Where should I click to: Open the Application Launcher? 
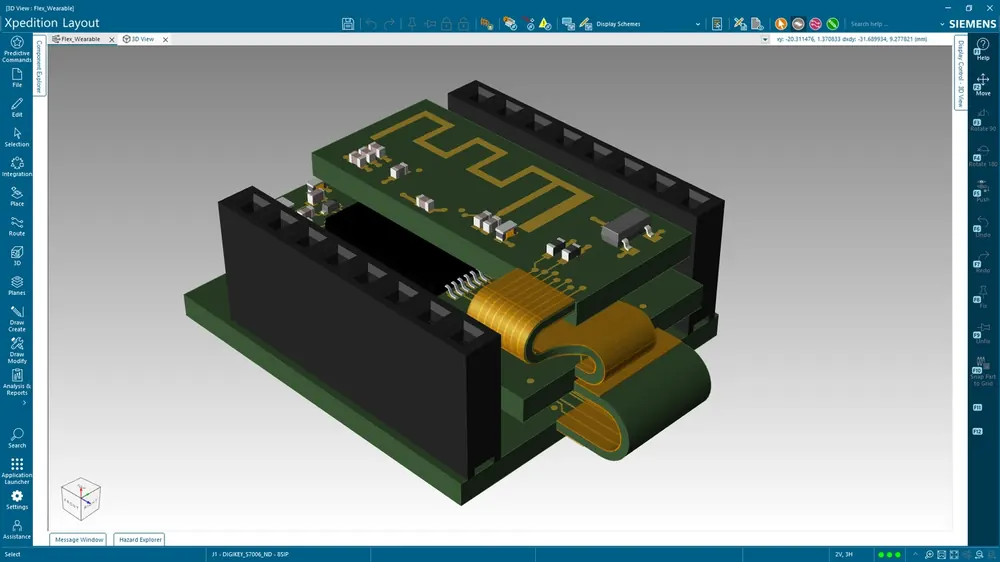click(x=17, y=471)
